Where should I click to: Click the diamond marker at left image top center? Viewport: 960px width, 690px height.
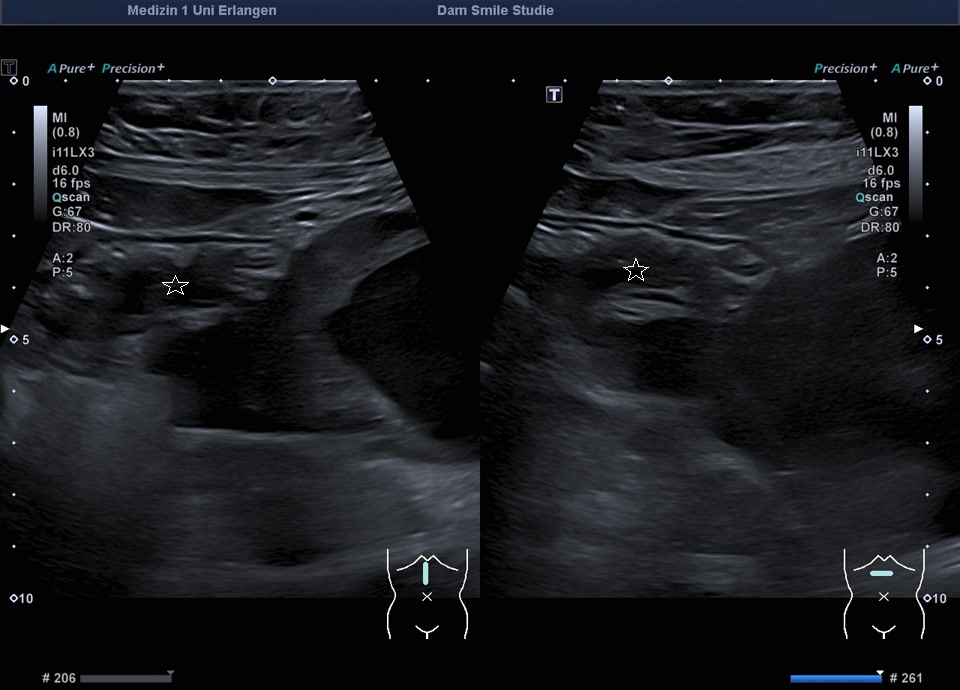pos(272,81)
